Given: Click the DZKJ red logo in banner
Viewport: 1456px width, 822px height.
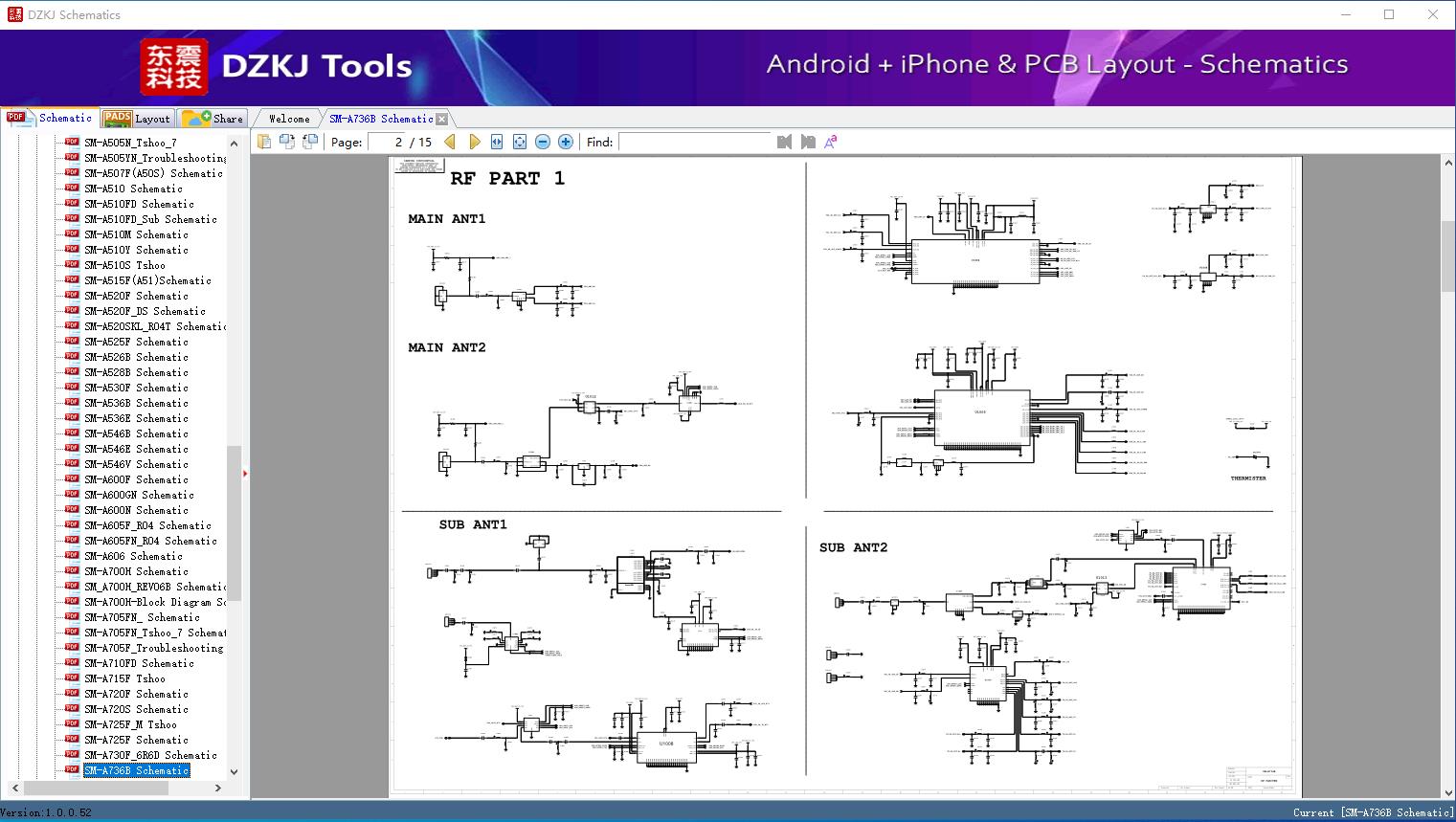Looking at the screenshot, I should pyautogui.click(x=173, y=67).
